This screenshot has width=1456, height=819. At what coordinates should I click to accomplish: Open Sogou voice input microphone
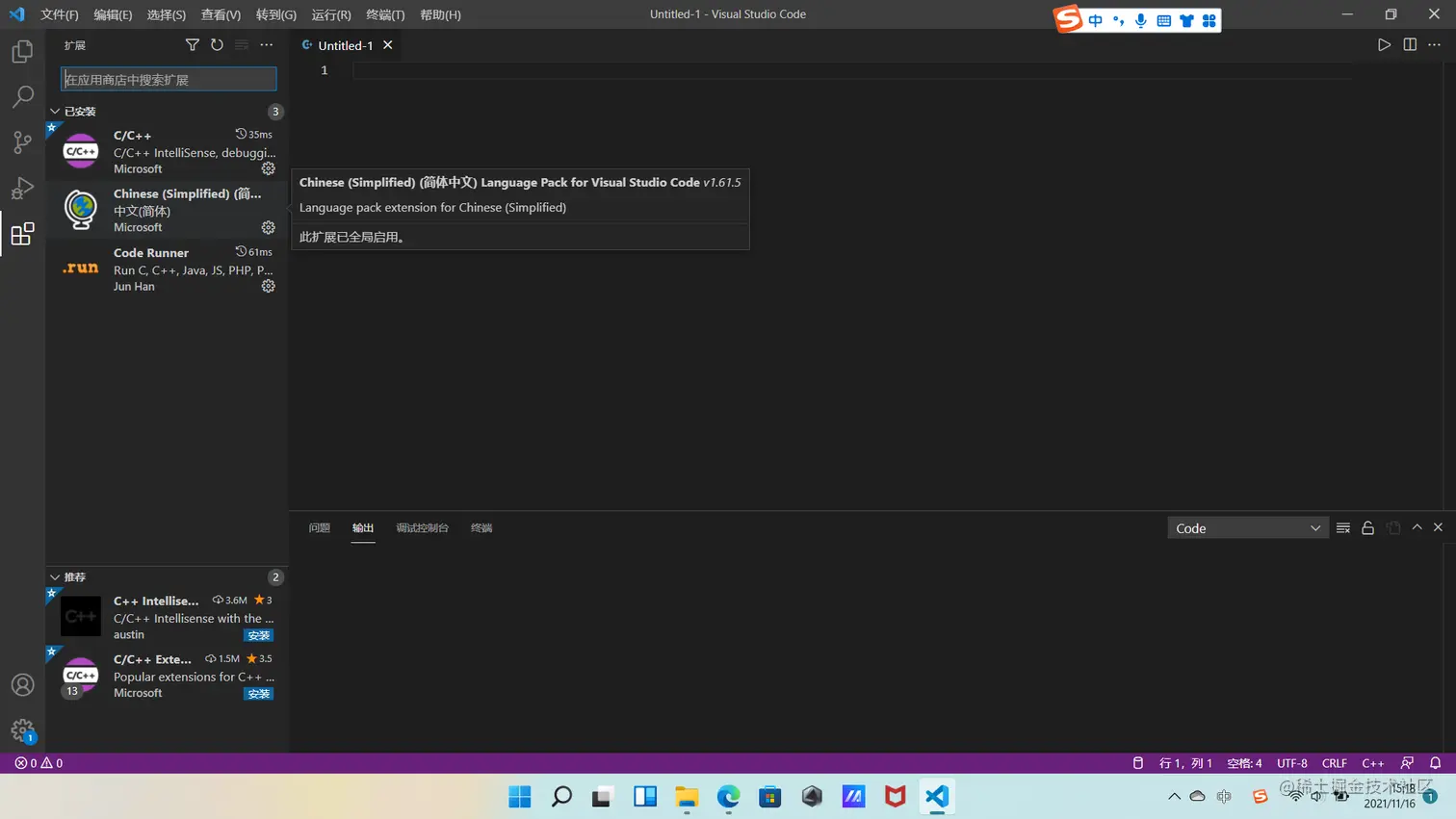(x=1141, y=20)
